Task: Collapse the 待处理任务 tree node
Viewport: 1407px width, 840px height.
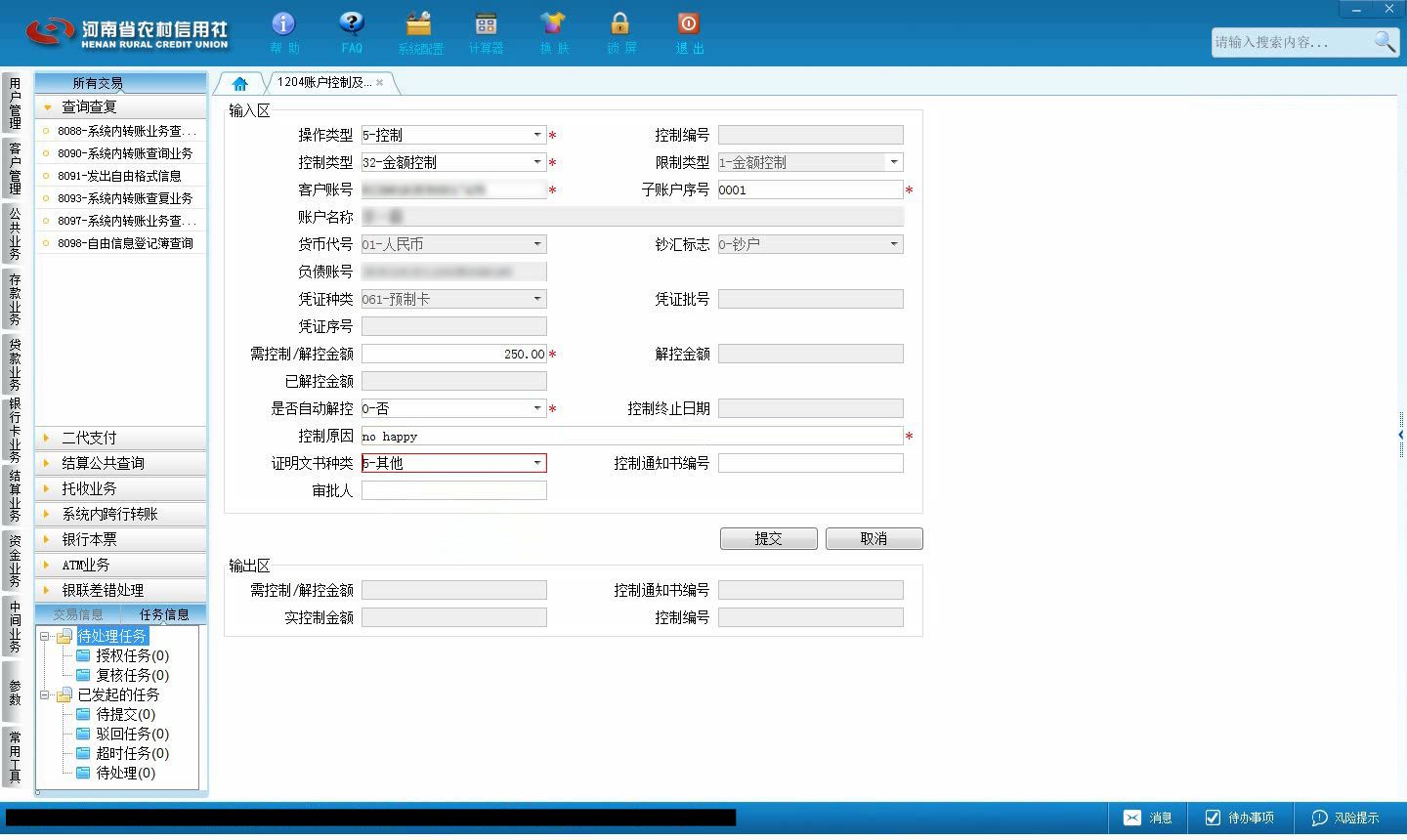Action: [x=44, y=636]
